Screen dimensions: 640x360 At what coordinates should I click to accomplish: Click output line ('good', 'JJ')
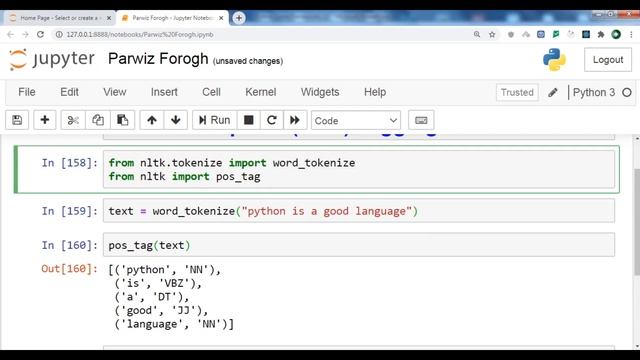[161, 311]
